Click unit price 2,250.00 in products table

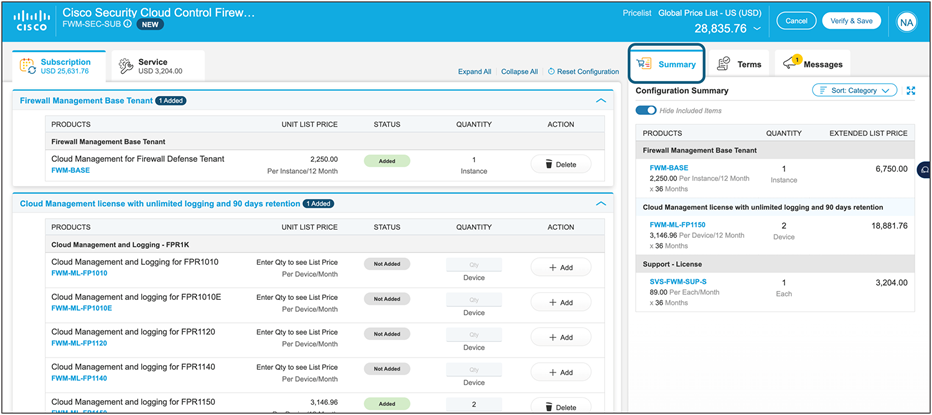coord(323,159)
